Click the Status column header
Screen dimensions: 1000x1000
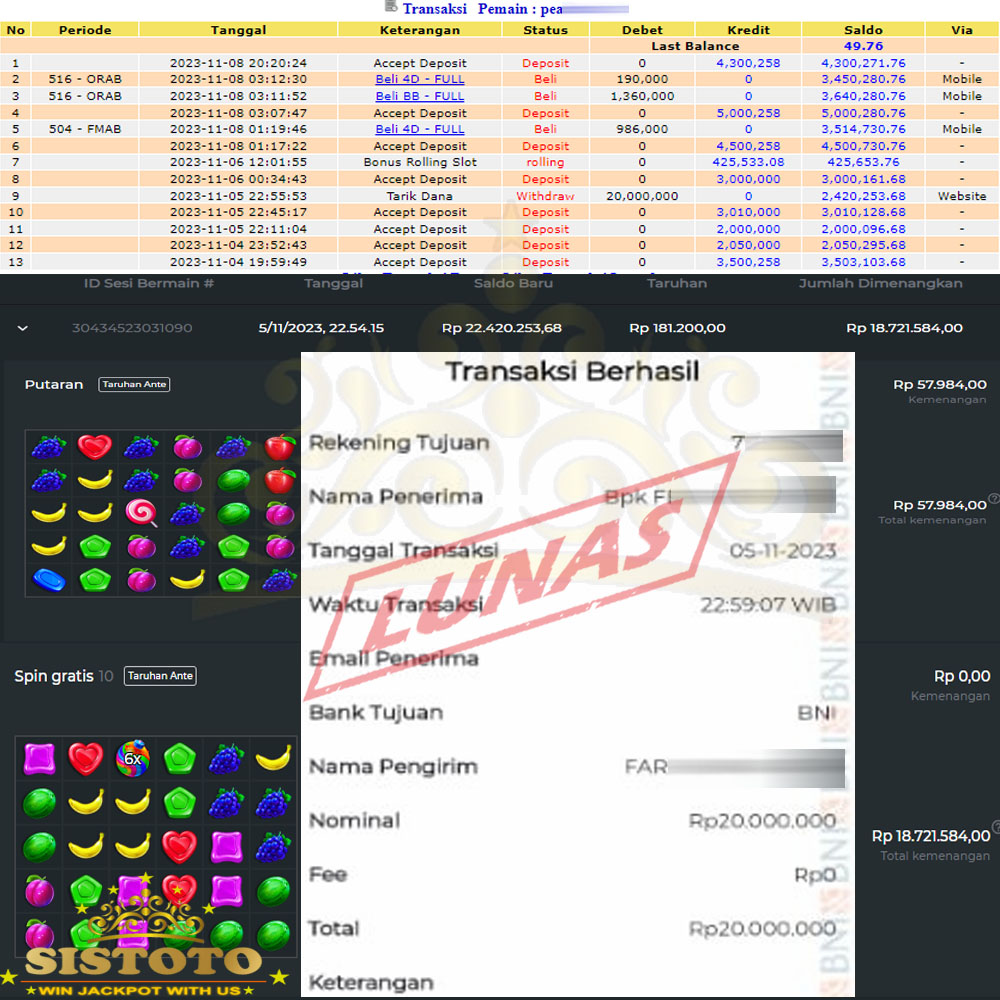click(x=545, y=30)
